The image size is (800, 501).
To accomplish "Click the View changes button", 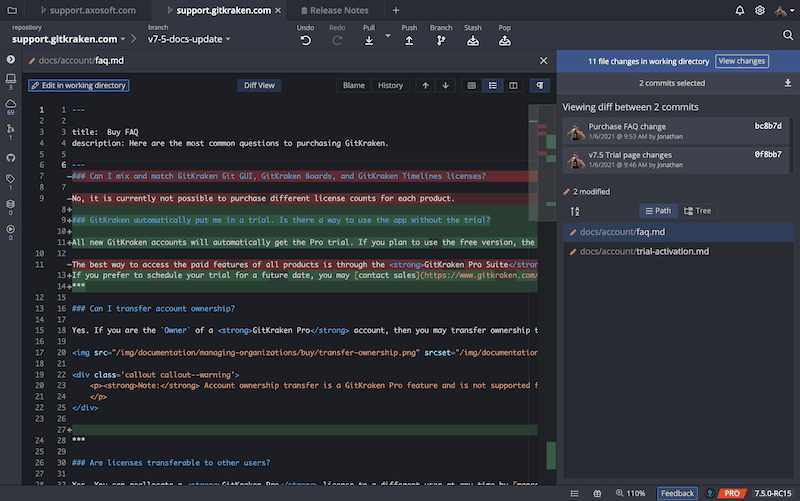I will pyautogui.click(x=742, y=61).
